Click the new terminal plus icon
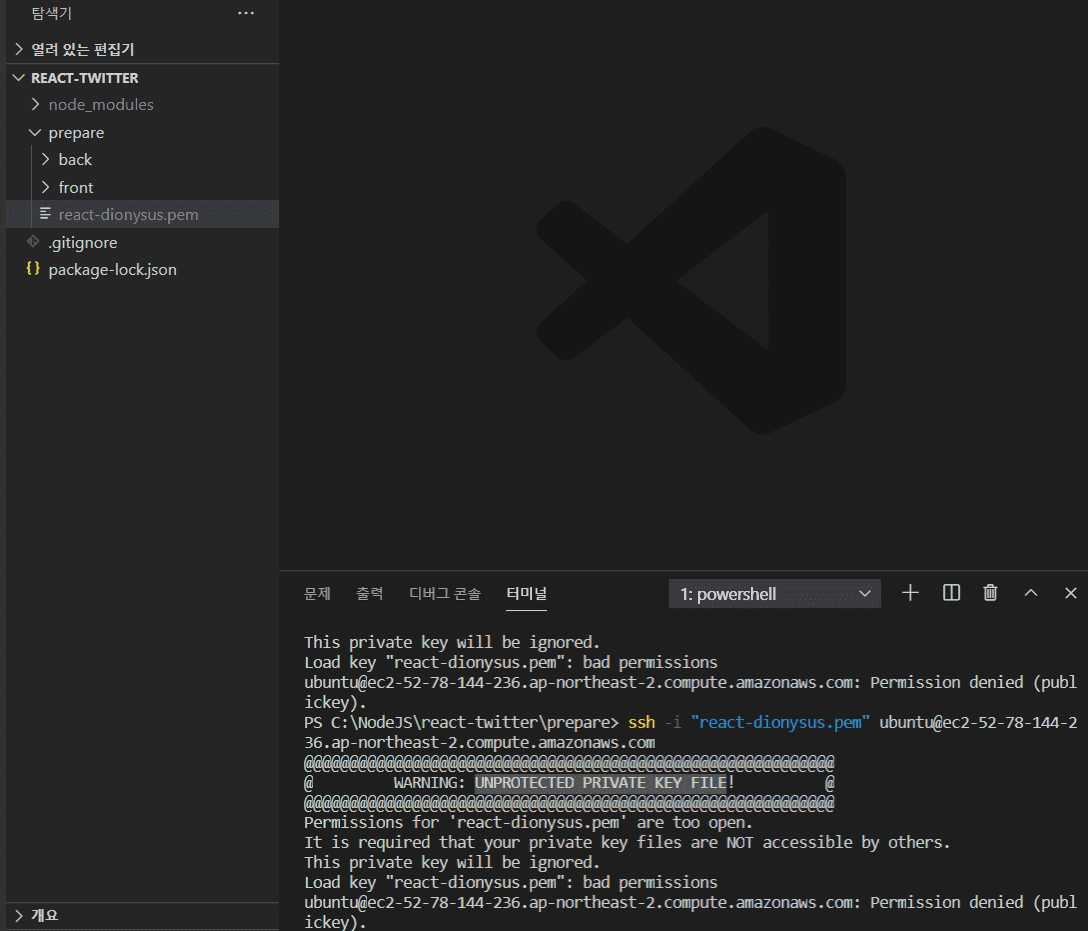Image resolution: width=1088 pixels, height=931 pixels. (x=910, y=593)
